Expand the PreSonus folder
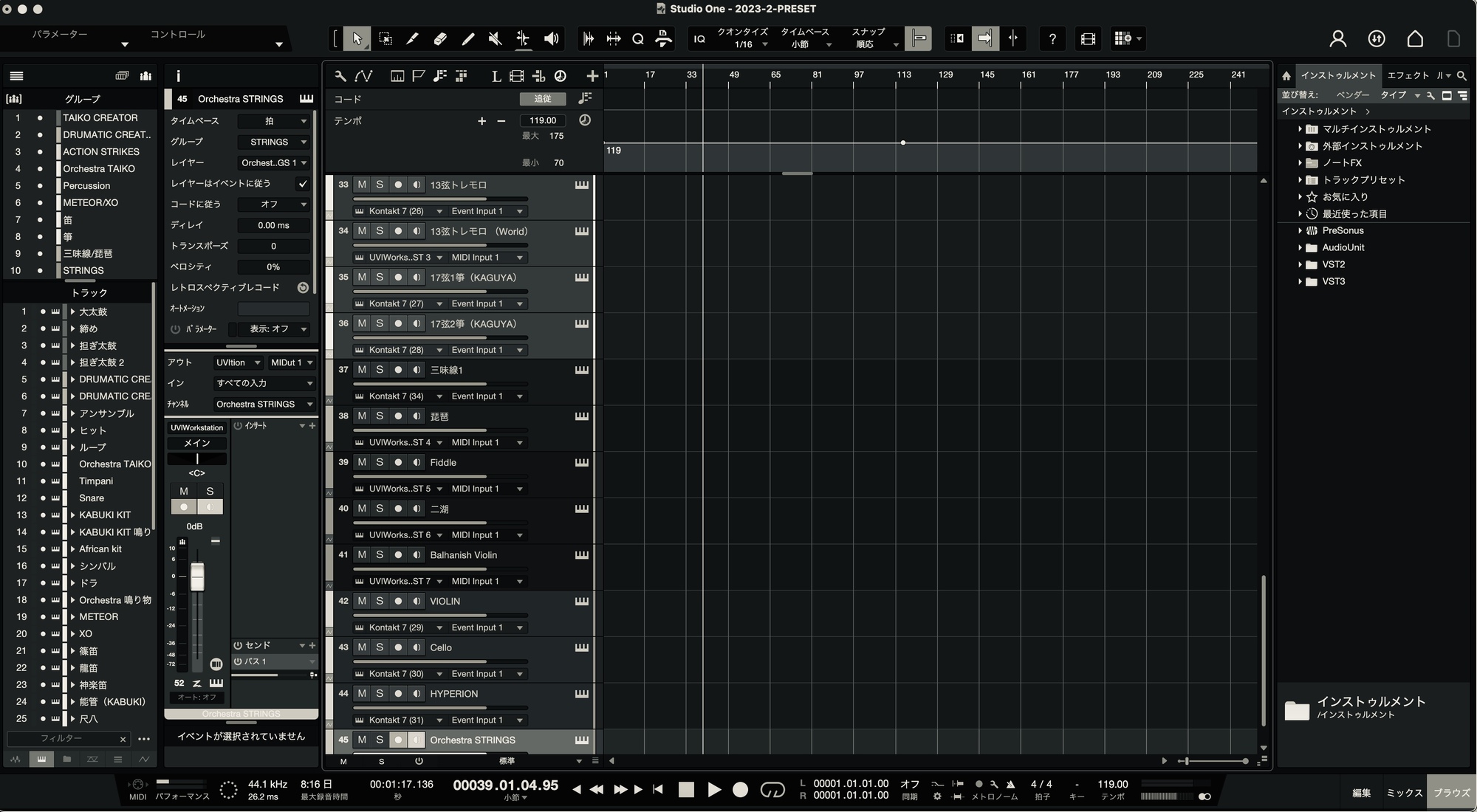The image size is (1477, 812). pyautogui.click(x=1300, y=230)
